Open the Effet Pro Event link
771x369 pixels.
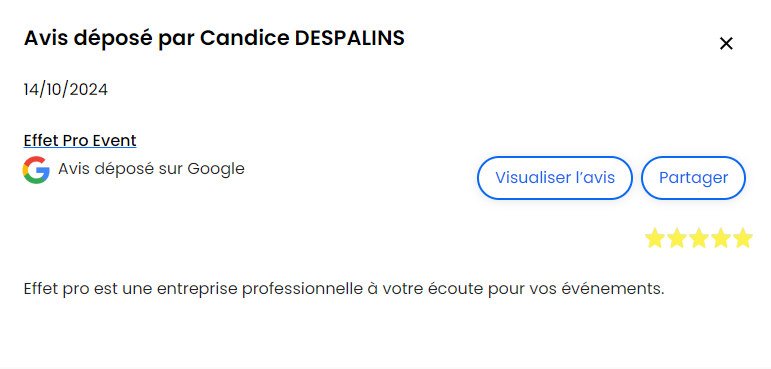tap(80, 141)
